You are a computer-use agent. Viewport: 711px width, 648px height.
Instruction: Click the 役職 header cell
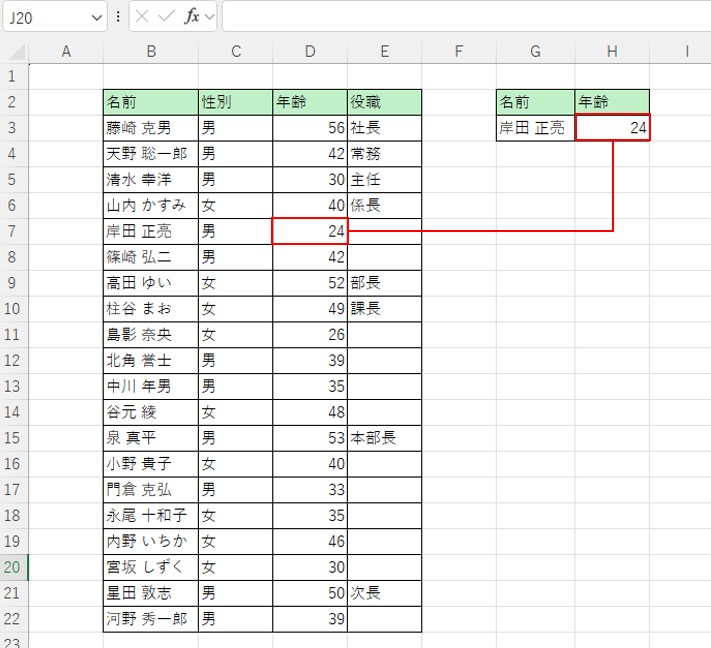[x=385, y=102]
